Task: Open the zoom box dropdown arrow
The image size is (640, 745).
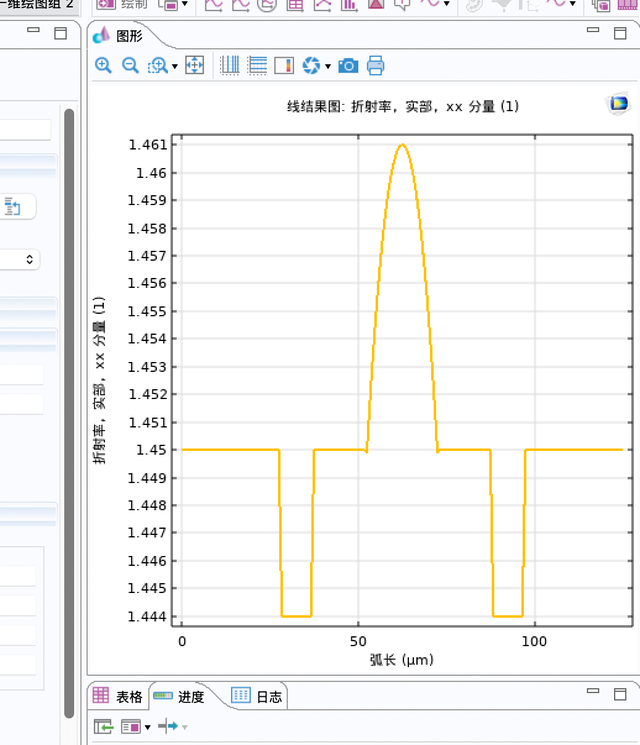Action: [175, 67]
